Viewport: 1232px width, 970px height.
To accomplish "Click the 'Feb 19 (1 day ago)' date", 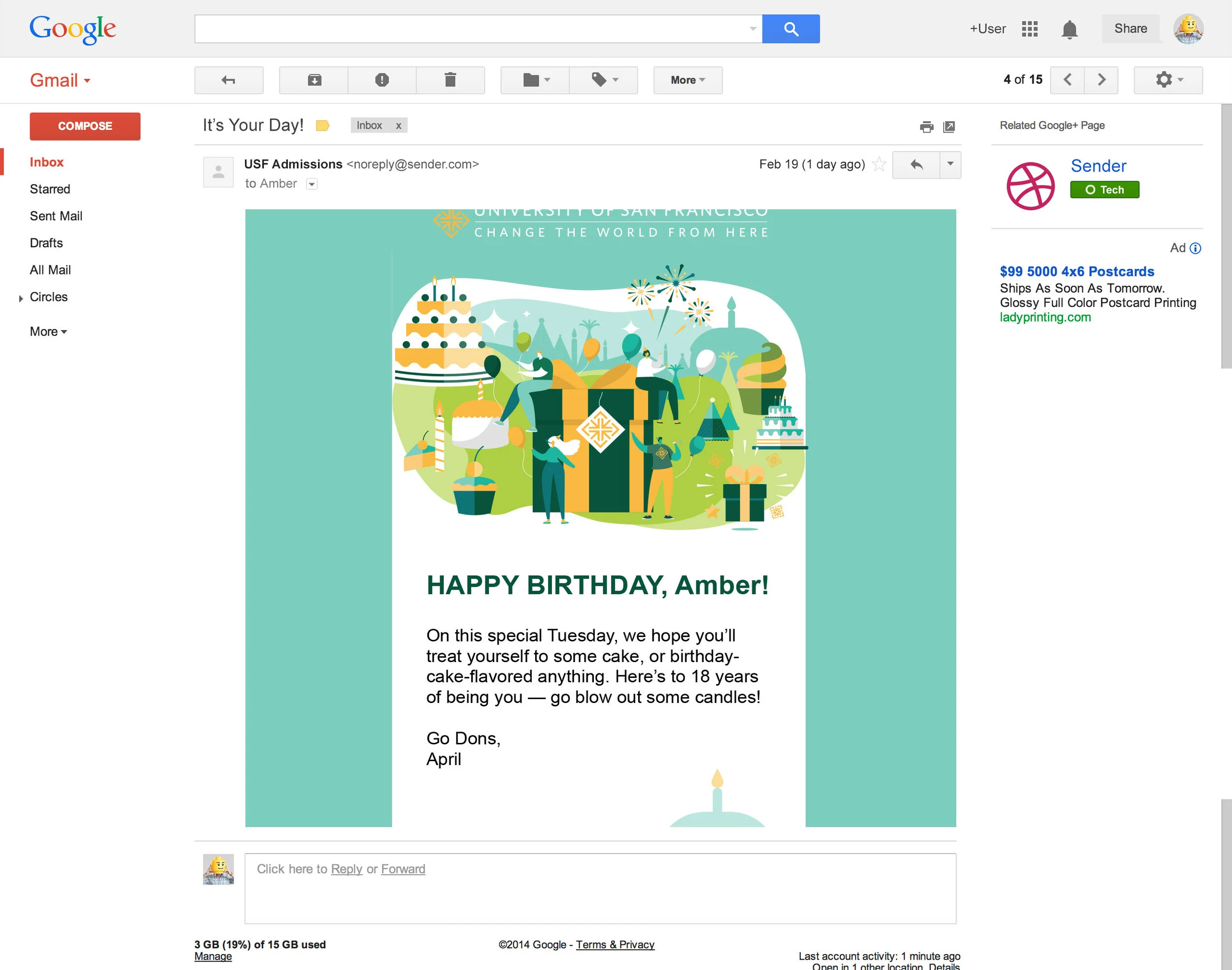I will click(812, 164).
